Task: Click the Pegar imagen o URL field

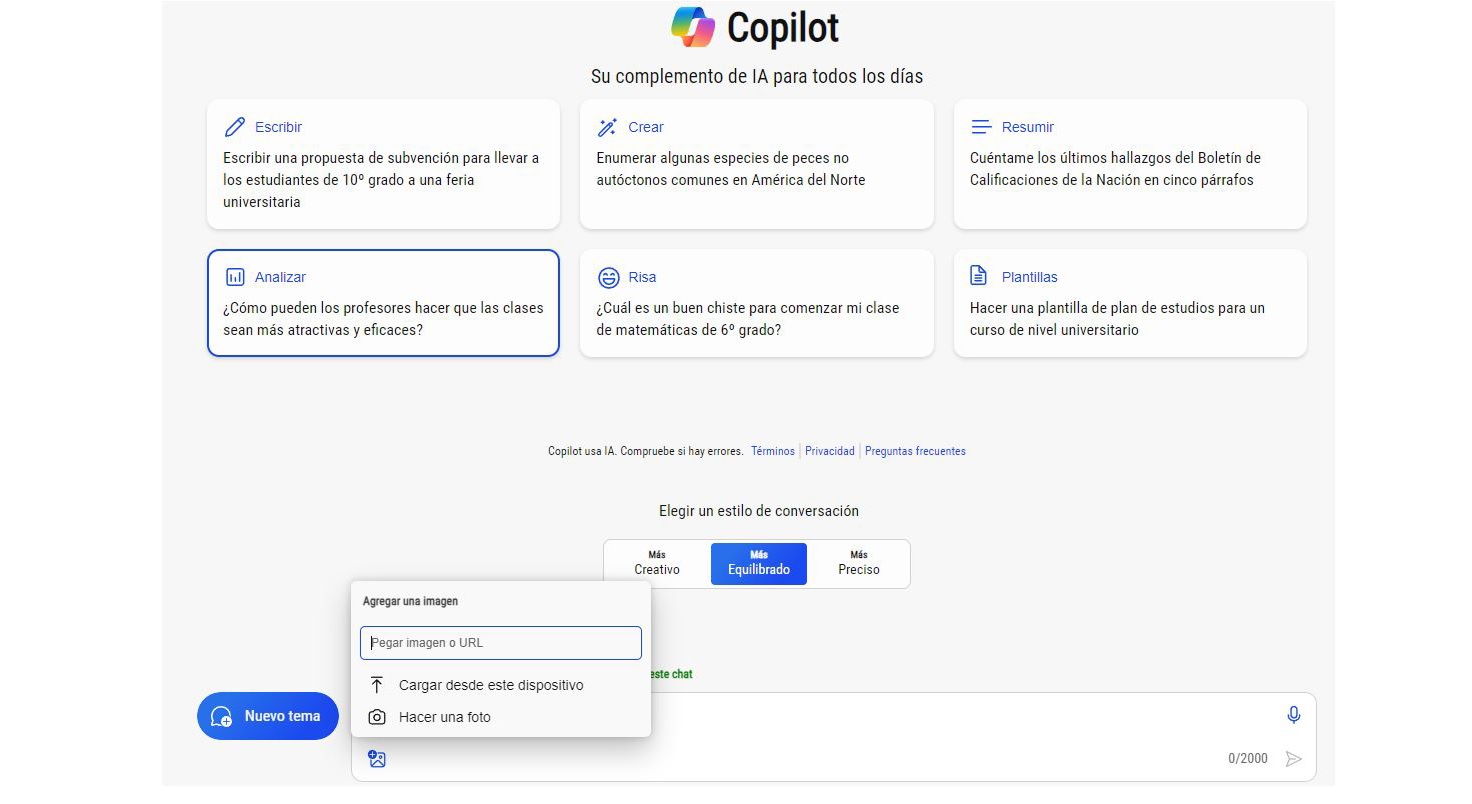Action: (x=500, y=643)
